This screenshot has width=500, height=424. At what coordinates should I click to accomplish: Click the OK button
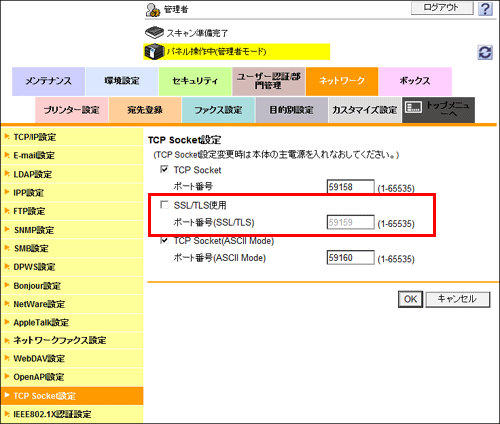click(x=410, y=299)
